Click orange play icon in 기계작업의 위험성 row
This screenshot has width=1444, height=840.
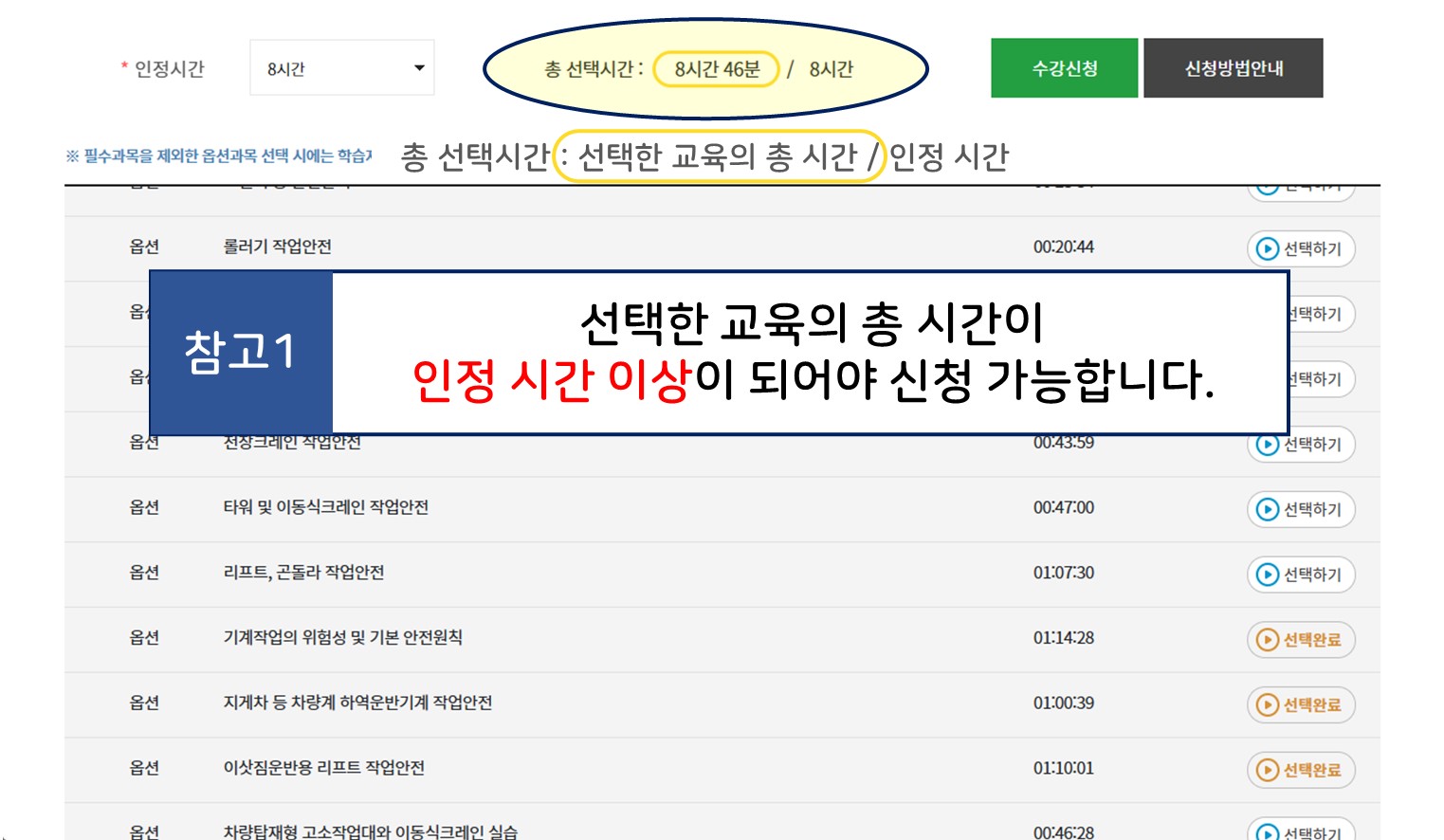1268,639
